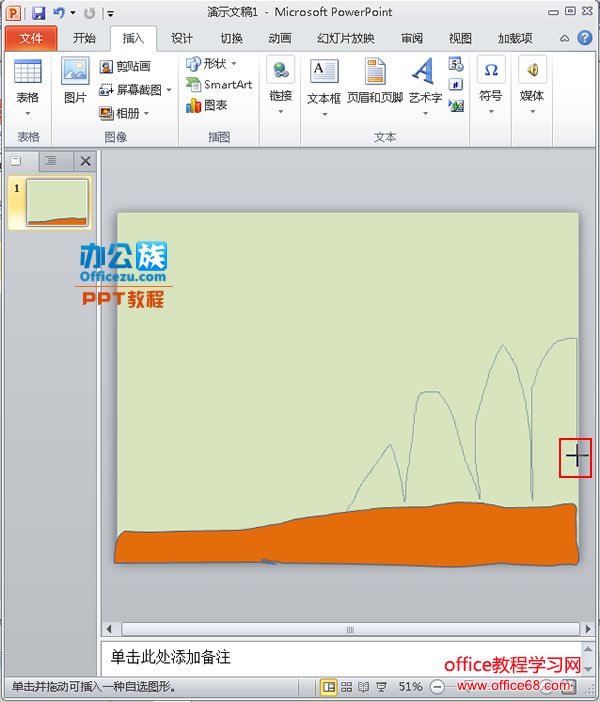Image resolution: width=600 pixels, height=702 pixels.
Task: Click the 页眉和页脚 header footer icon
Action: [x=375, y=71]
